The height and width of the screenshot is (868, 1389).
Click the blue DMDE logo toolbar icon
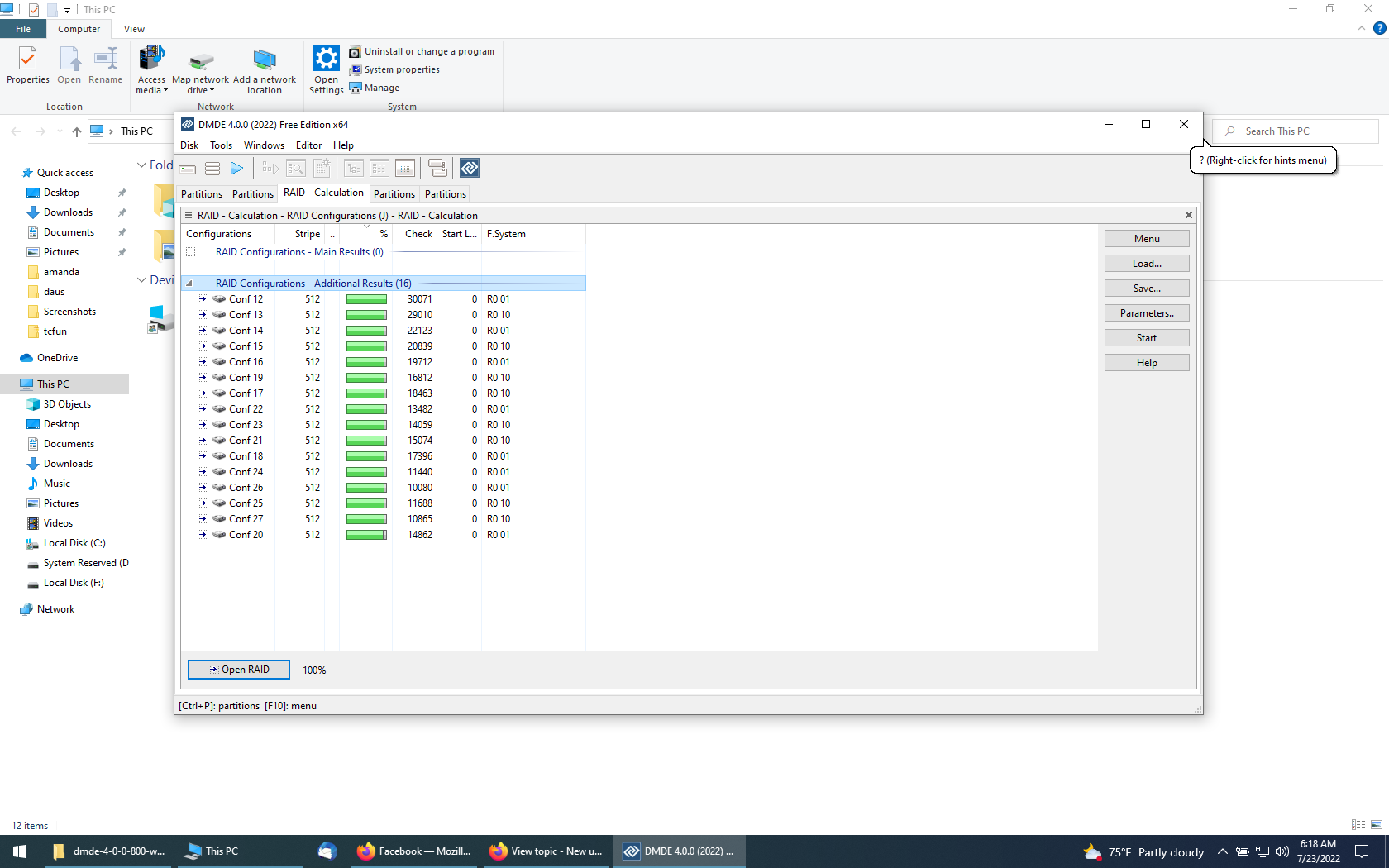click(470, 169)
